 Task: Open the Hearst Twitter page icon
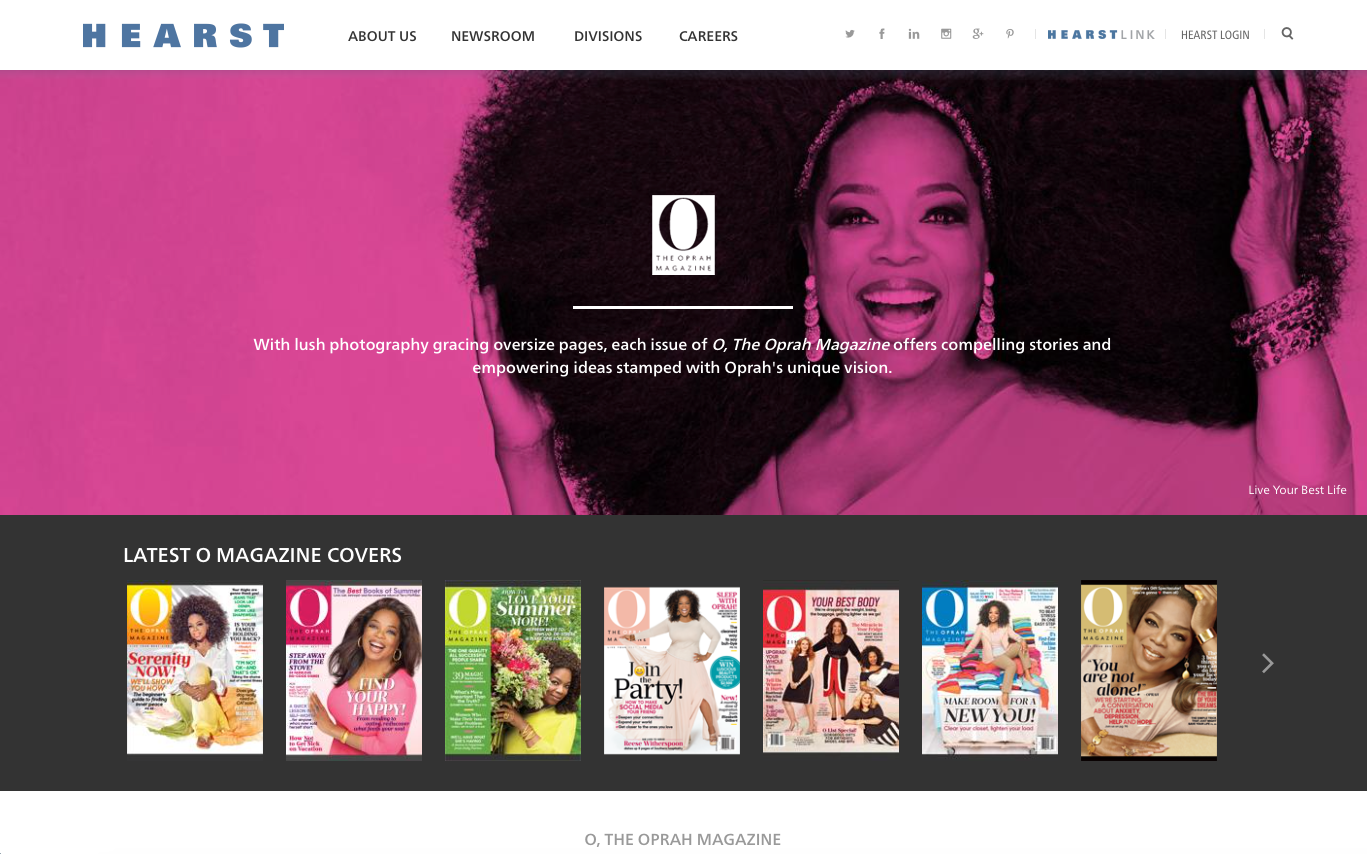850,34
